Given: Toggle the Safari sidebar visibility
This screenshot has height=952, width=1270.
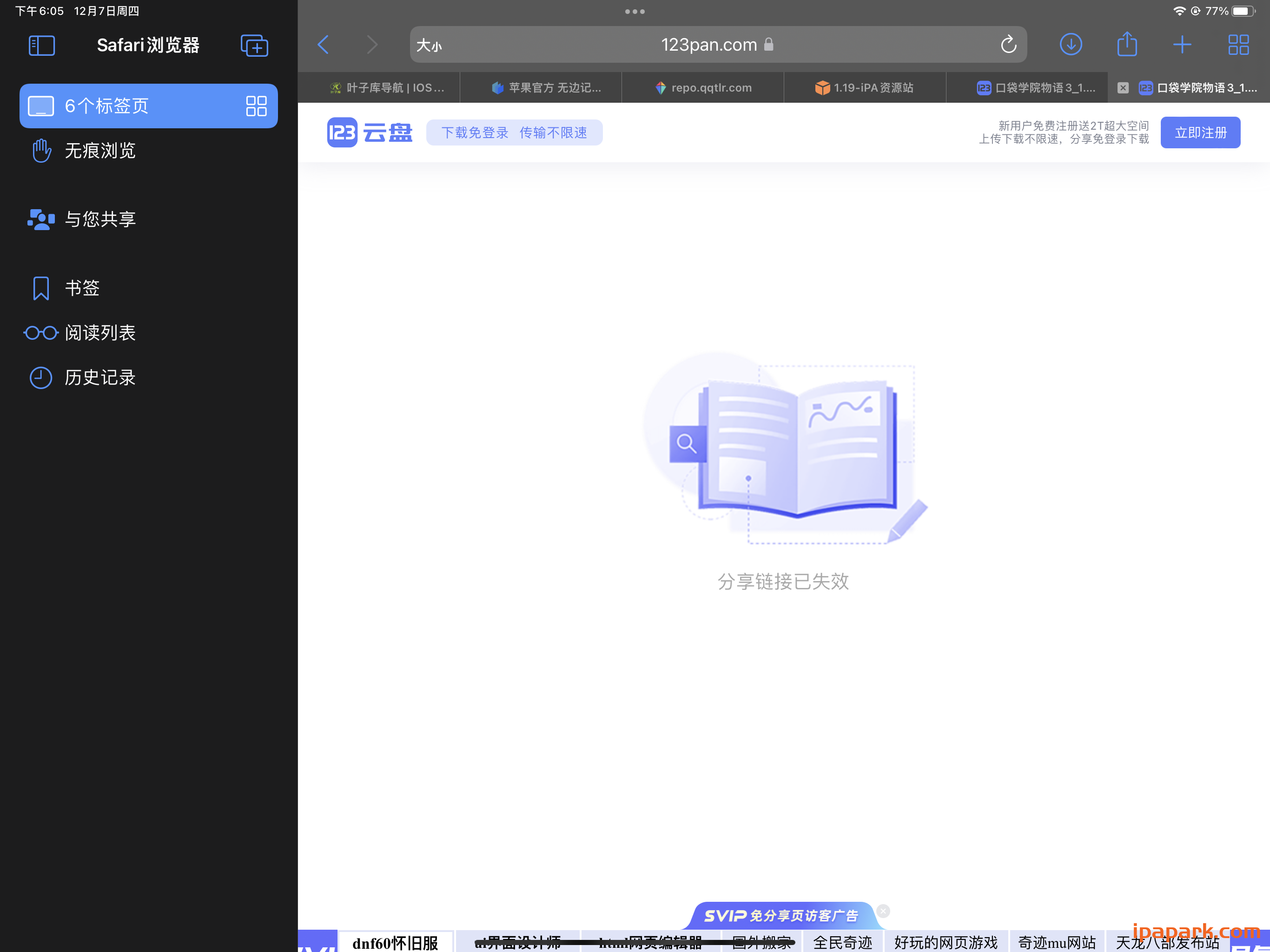Looking at the screenshot, I should pyautogui.click(x=41, y=46).
